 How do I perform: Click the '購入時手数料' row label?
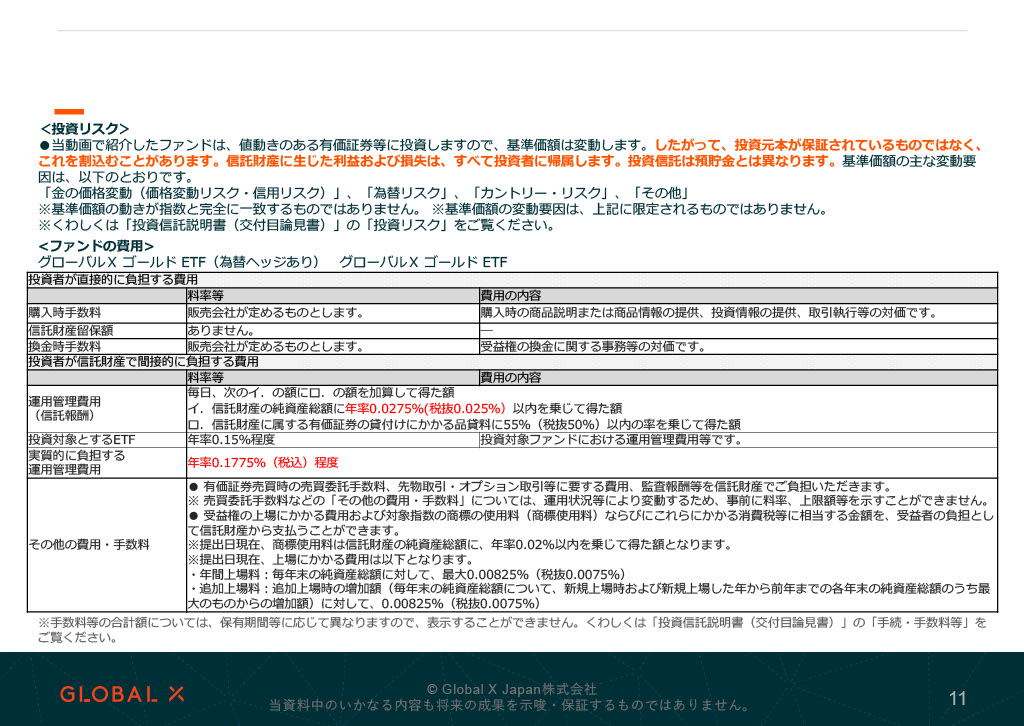click(x=65, y=313)
